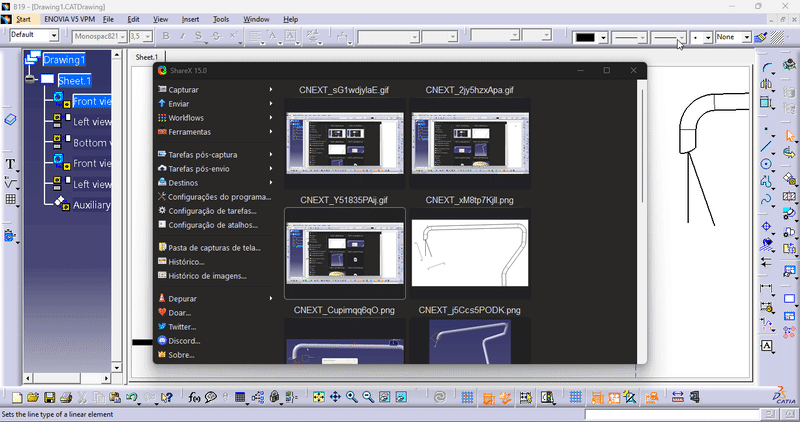Image resolution: width=800 pixels, height=422 pixels.
Task: Open the color swatch dropdown arrow
Action: pyautogui.click(x=603, y=38)
